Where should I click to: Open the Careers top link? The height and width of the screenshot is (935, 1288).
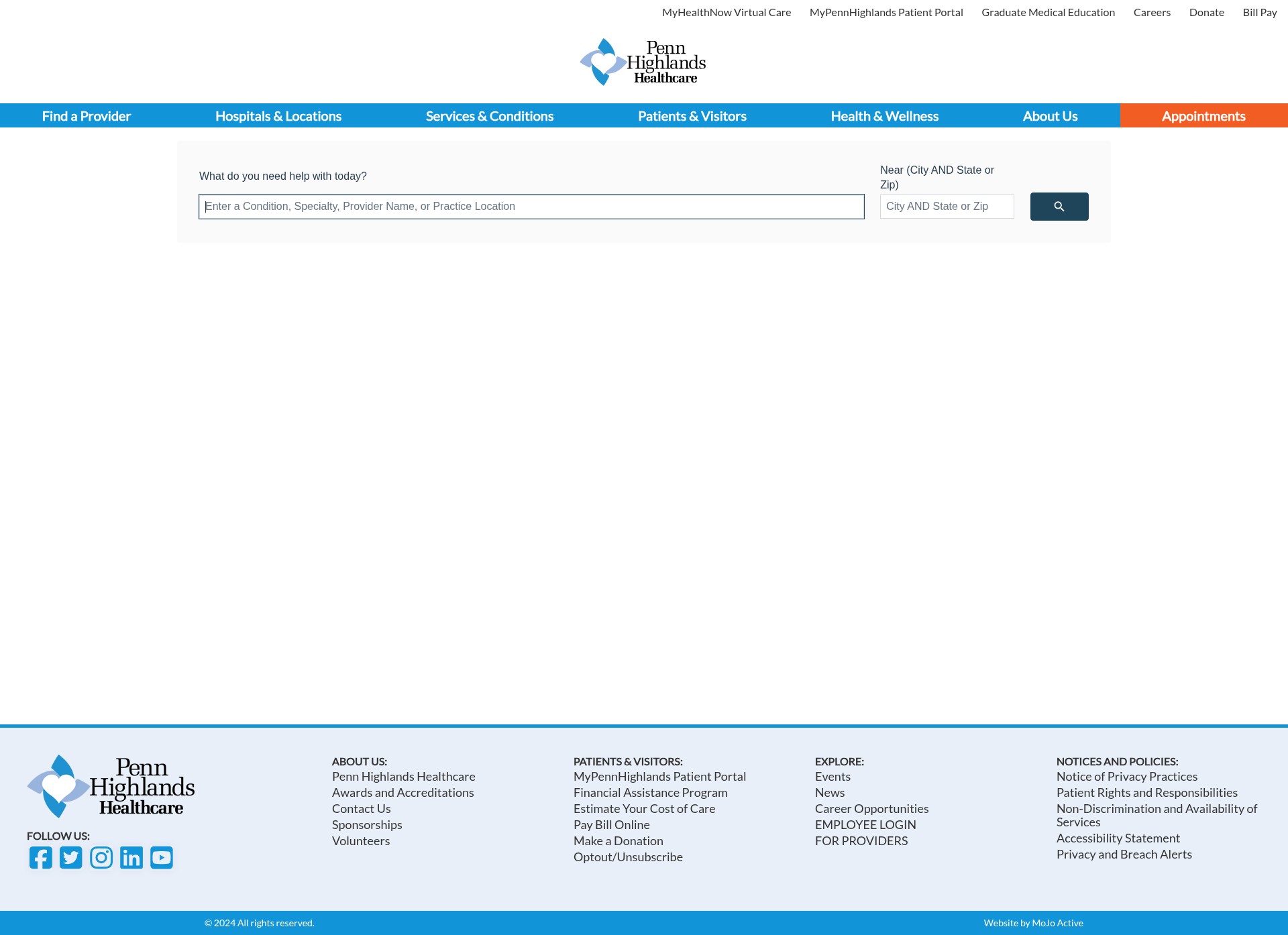click(x=1152, y=12)
